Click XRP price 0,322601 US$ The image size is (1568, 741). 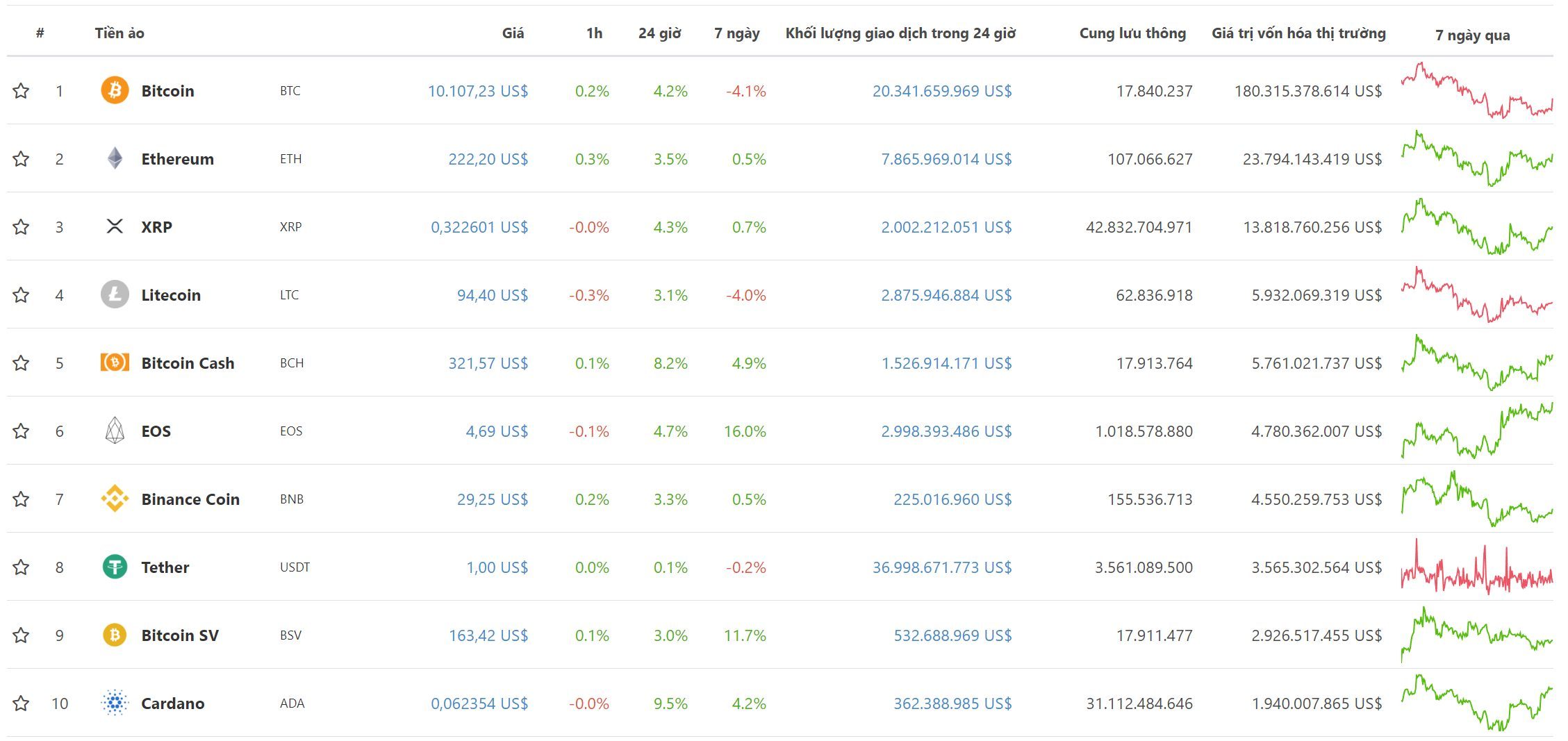[479, 226]
